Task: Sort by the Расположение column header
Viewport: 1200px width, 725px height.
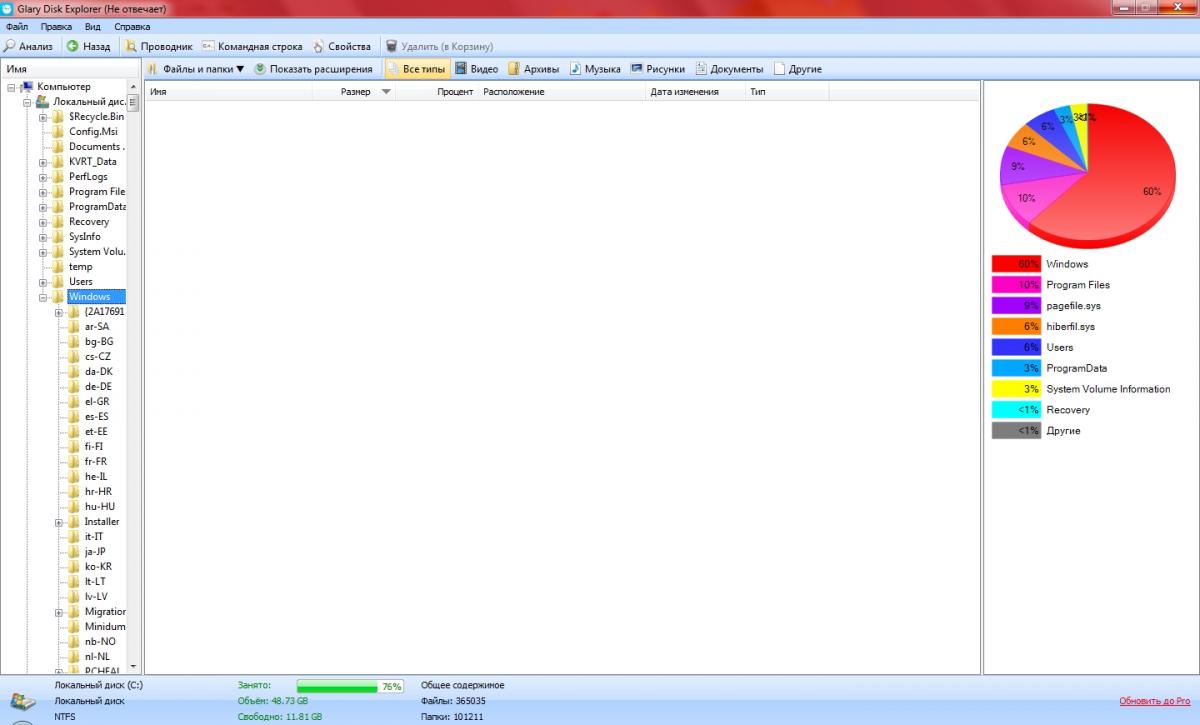Action: point(562,92)
